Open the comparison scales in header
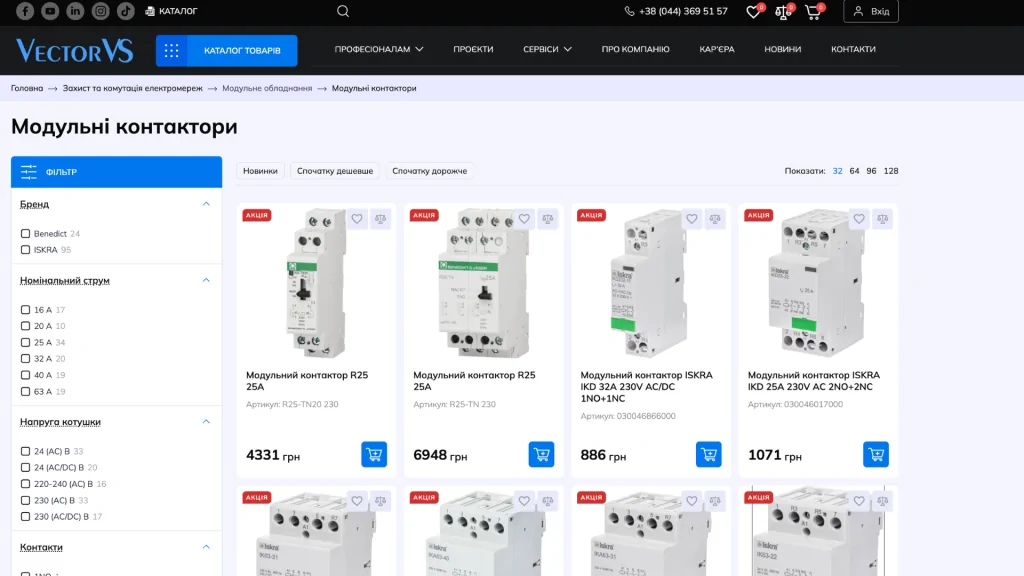The width and height of the screenshot is (1024, 576). pyautogui.click(x=783, y=11)
